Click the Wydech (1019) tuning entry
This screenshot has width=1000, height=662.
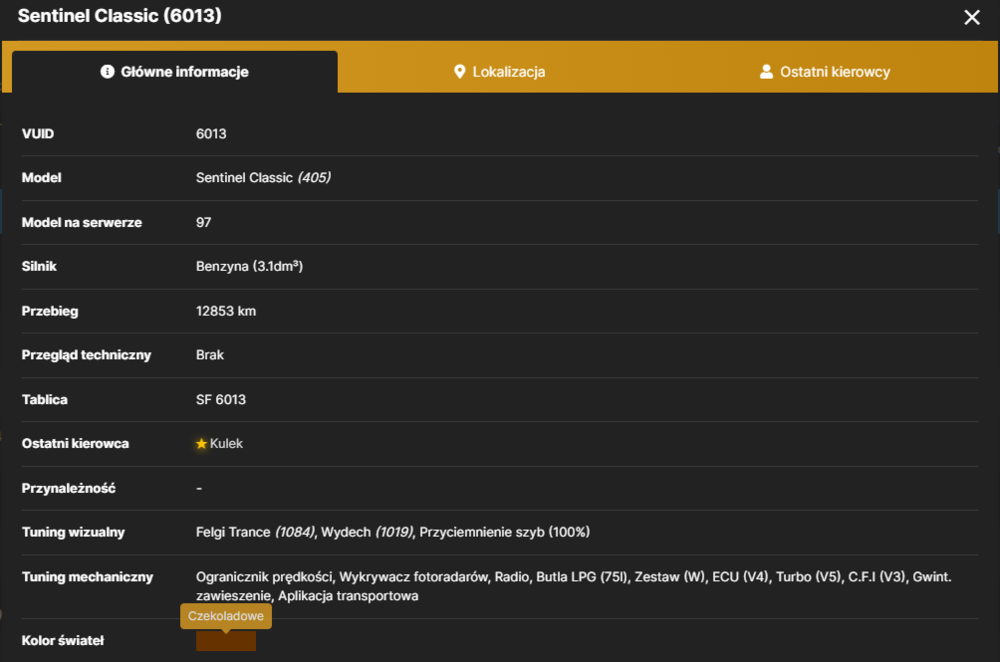click(x=367, y=532)
